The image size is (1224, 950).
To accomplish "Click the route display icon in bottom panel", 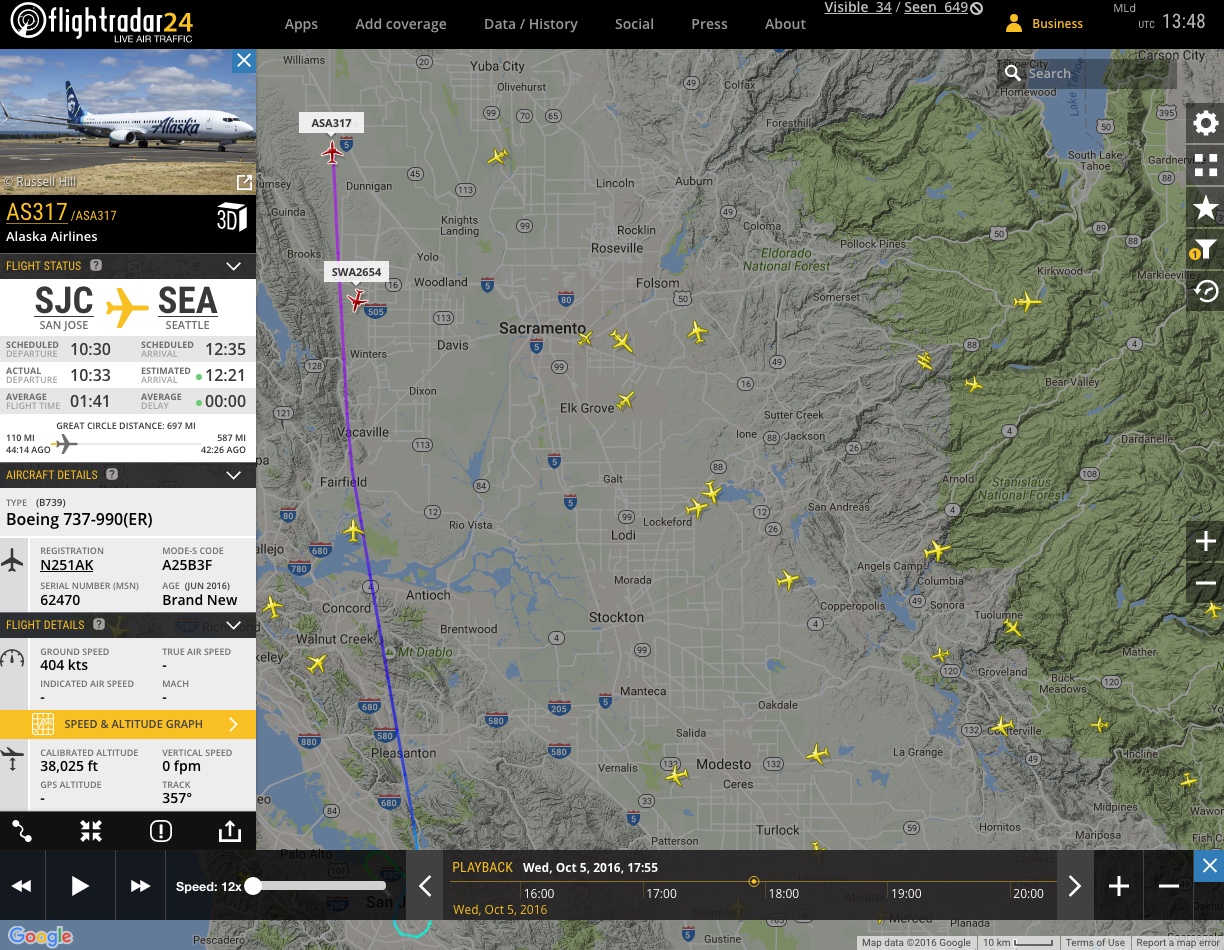I will coord(22,831).
